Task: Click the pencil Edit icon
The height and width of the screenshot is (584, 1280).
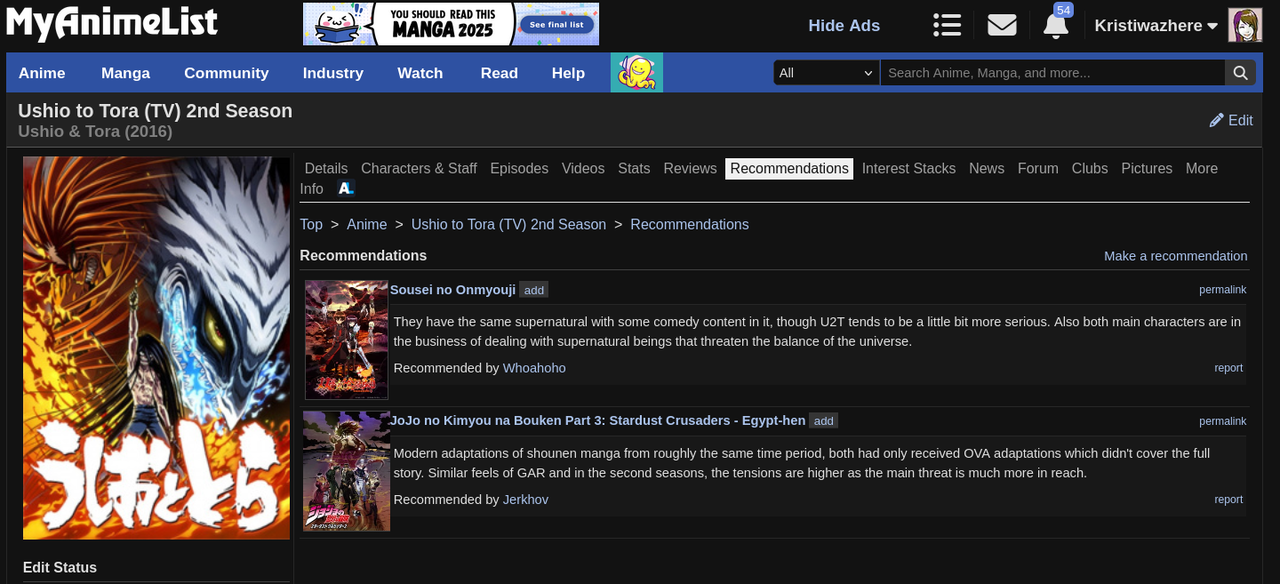Action: [1217, 120]
